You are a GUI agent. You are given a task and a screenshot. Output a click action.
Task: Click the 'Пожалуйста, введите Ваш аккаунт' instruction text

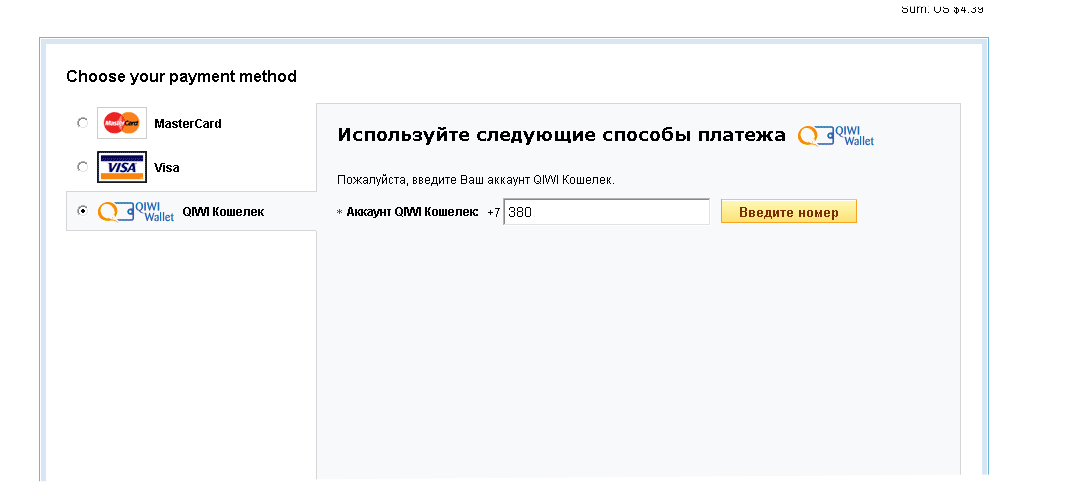tap(476, 180)
